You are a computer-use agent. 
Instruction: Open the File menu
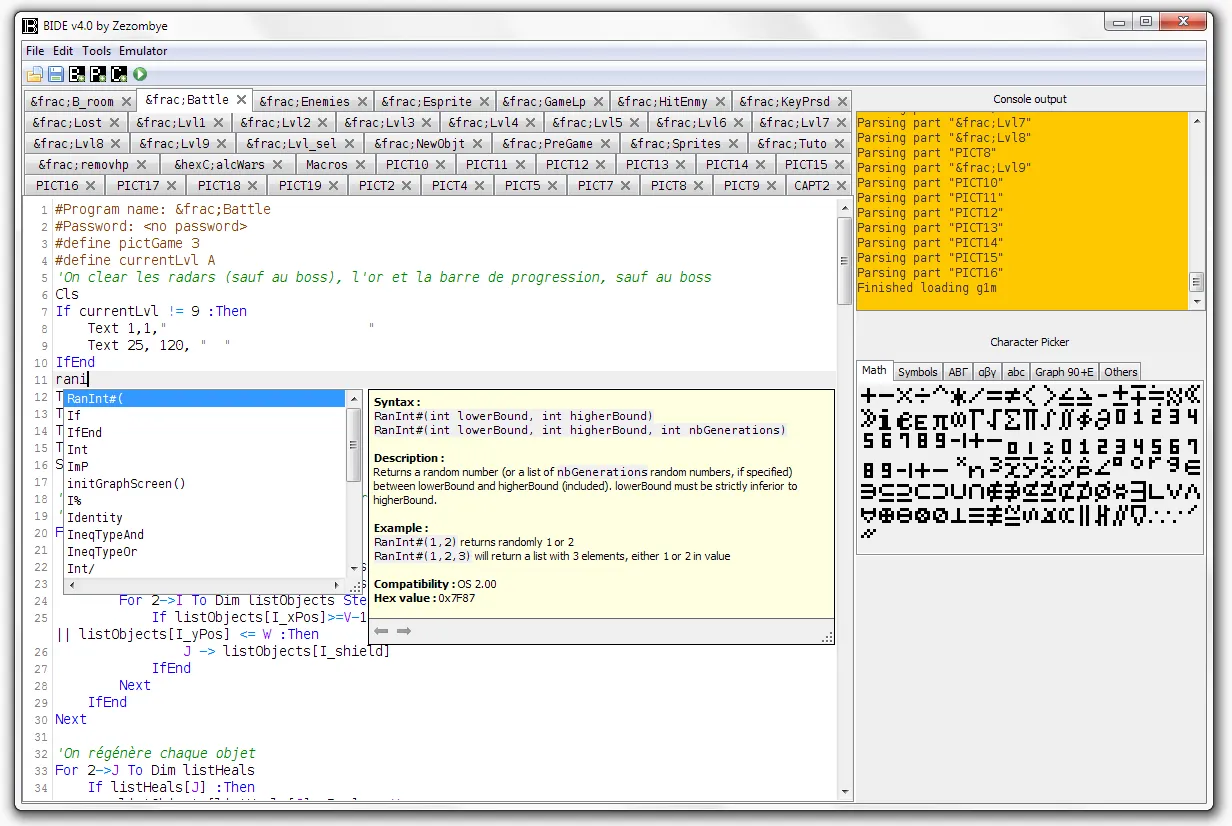pyautogui.click(x=34, y=50)
